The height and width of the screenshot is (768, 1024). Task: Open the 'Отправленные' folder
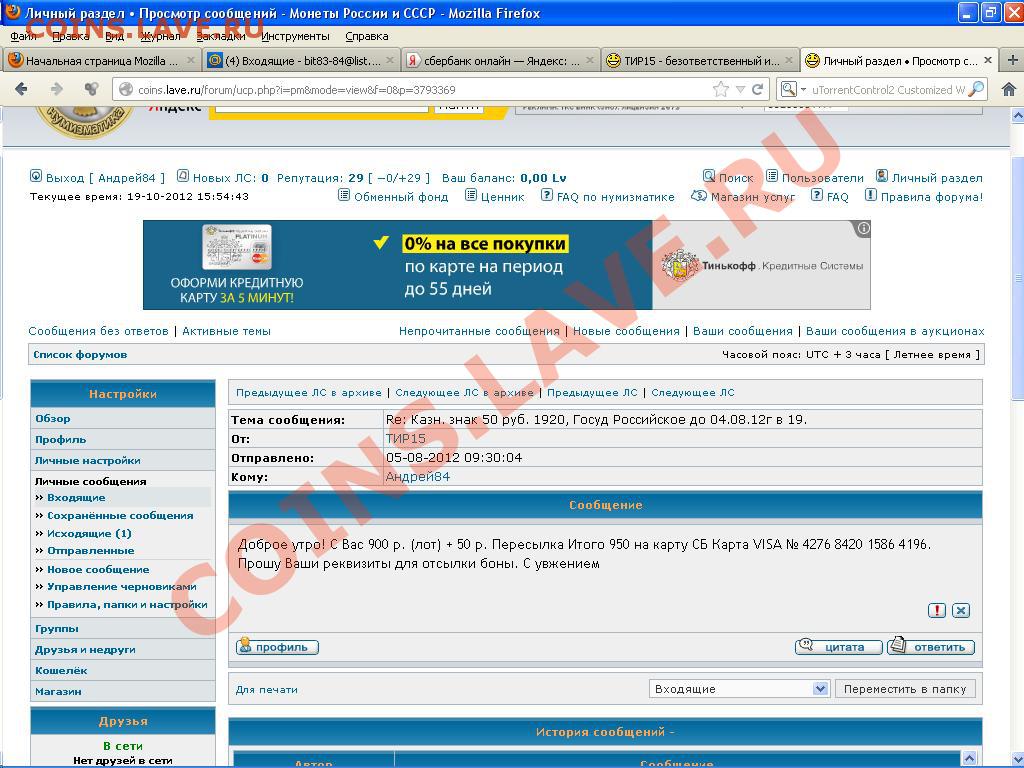click(91, 551)
